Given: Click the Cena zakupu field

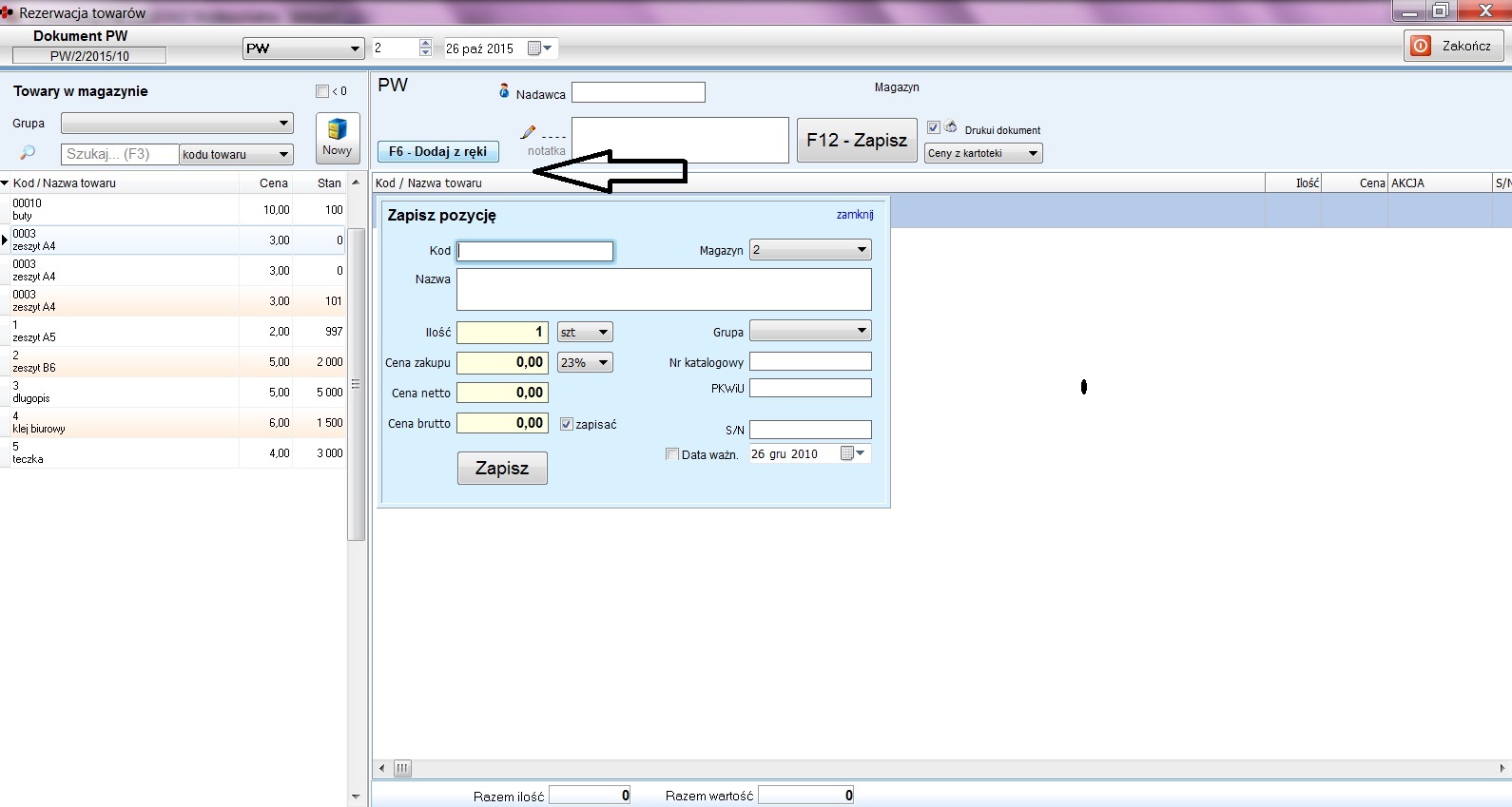Looking at the screenshot, I should click(502, 362).
